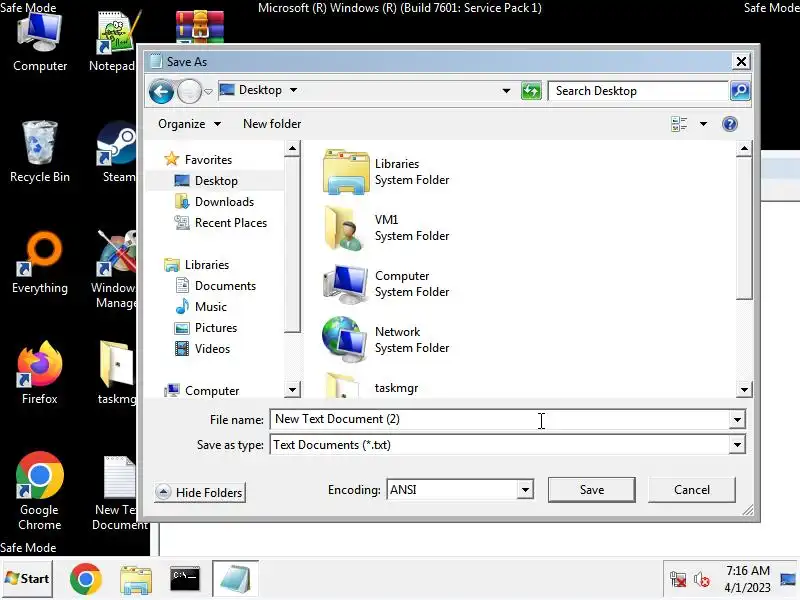
Task: Open Chrome from the taskbar
Action: 86,579
